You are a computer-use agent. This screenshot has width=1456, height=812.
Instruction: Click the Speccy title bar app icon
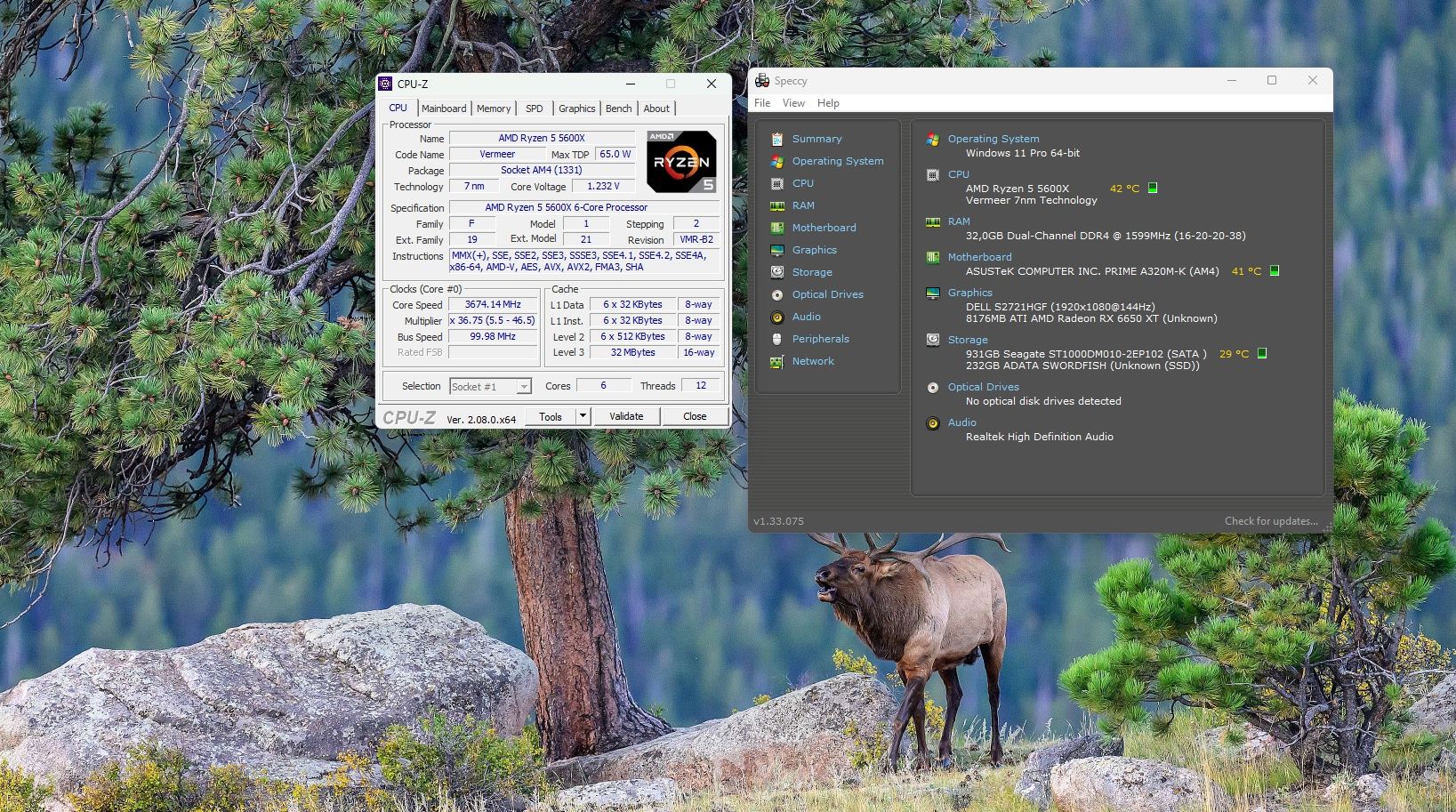(762, 80)
